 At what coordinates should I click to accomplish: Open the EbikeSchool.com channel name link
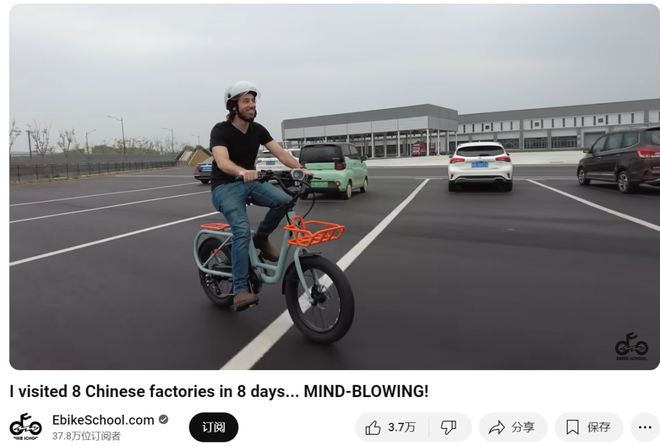coord(103,420)
